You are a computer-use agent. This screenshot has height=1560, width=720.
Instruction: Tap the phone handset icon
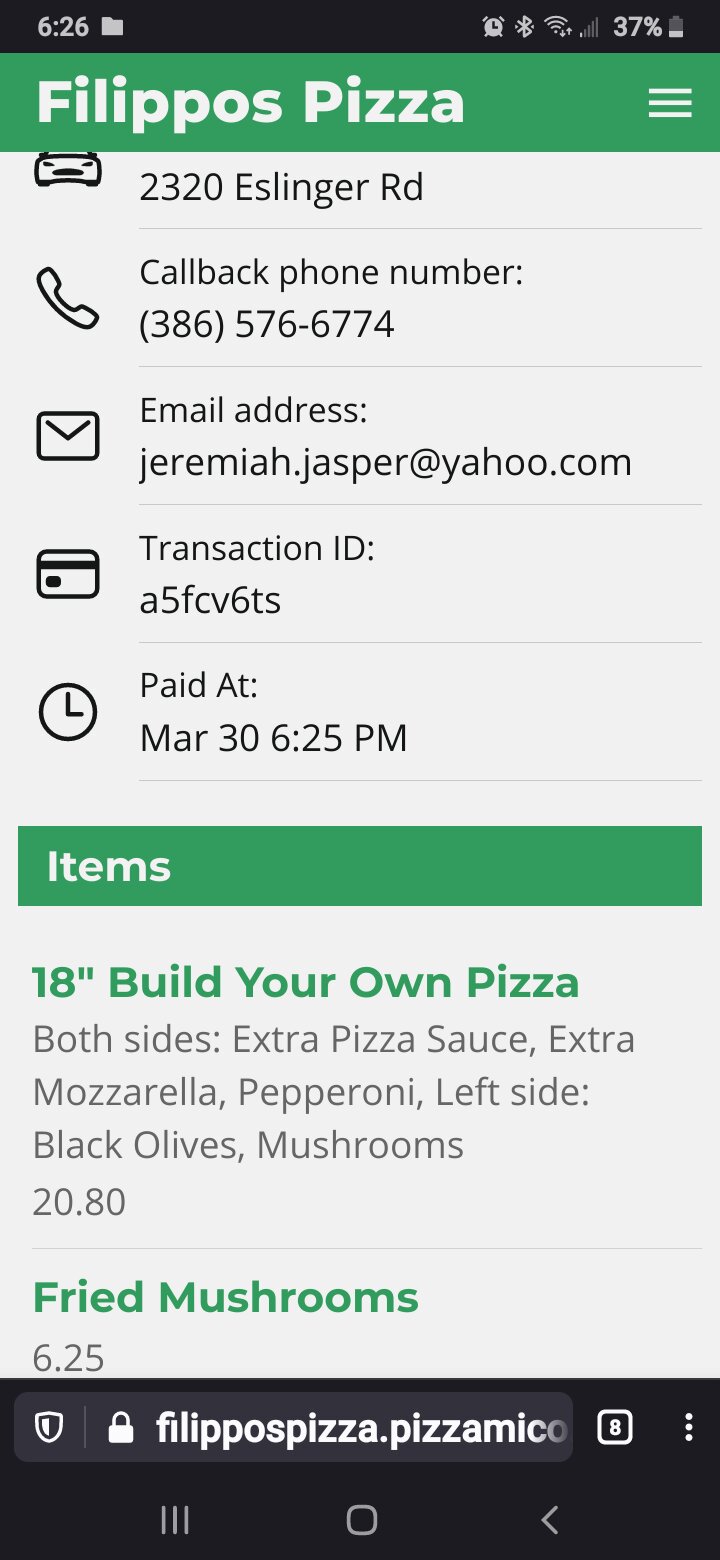pyautogui.click(x=68, y=298)
